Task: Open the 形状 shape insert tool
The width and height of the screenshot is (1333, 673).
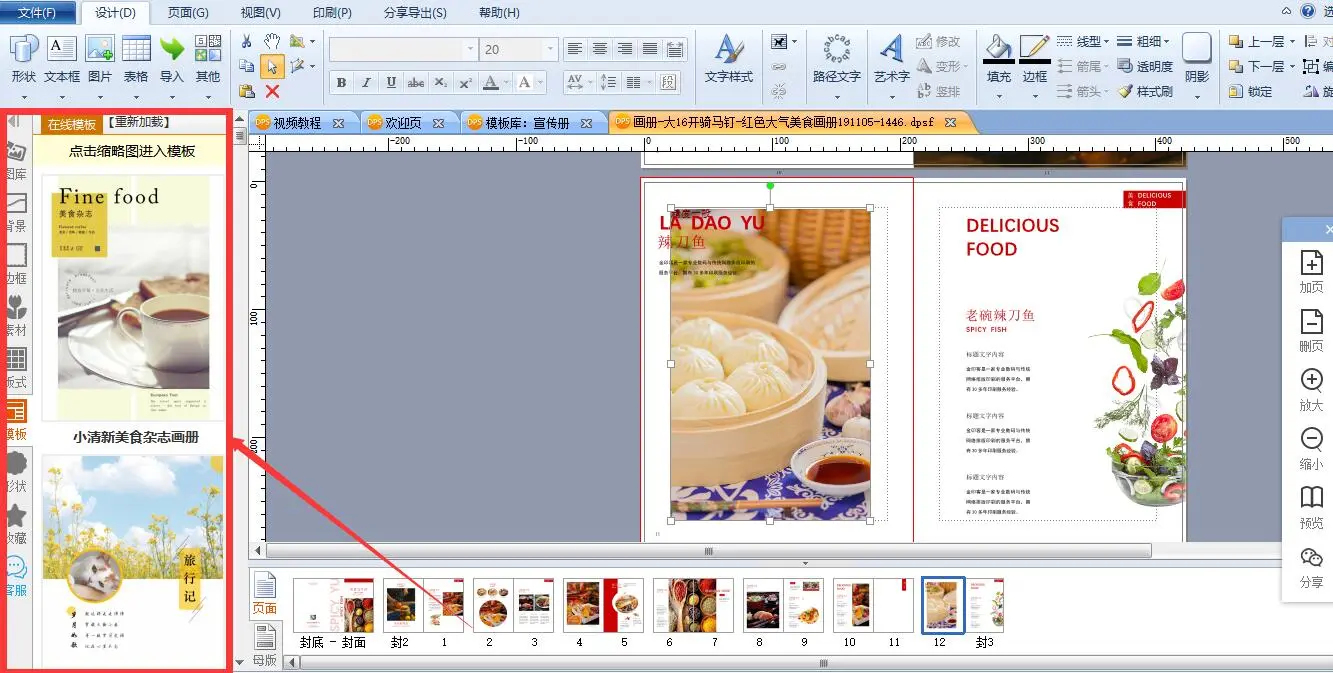Action: point(23,58)
